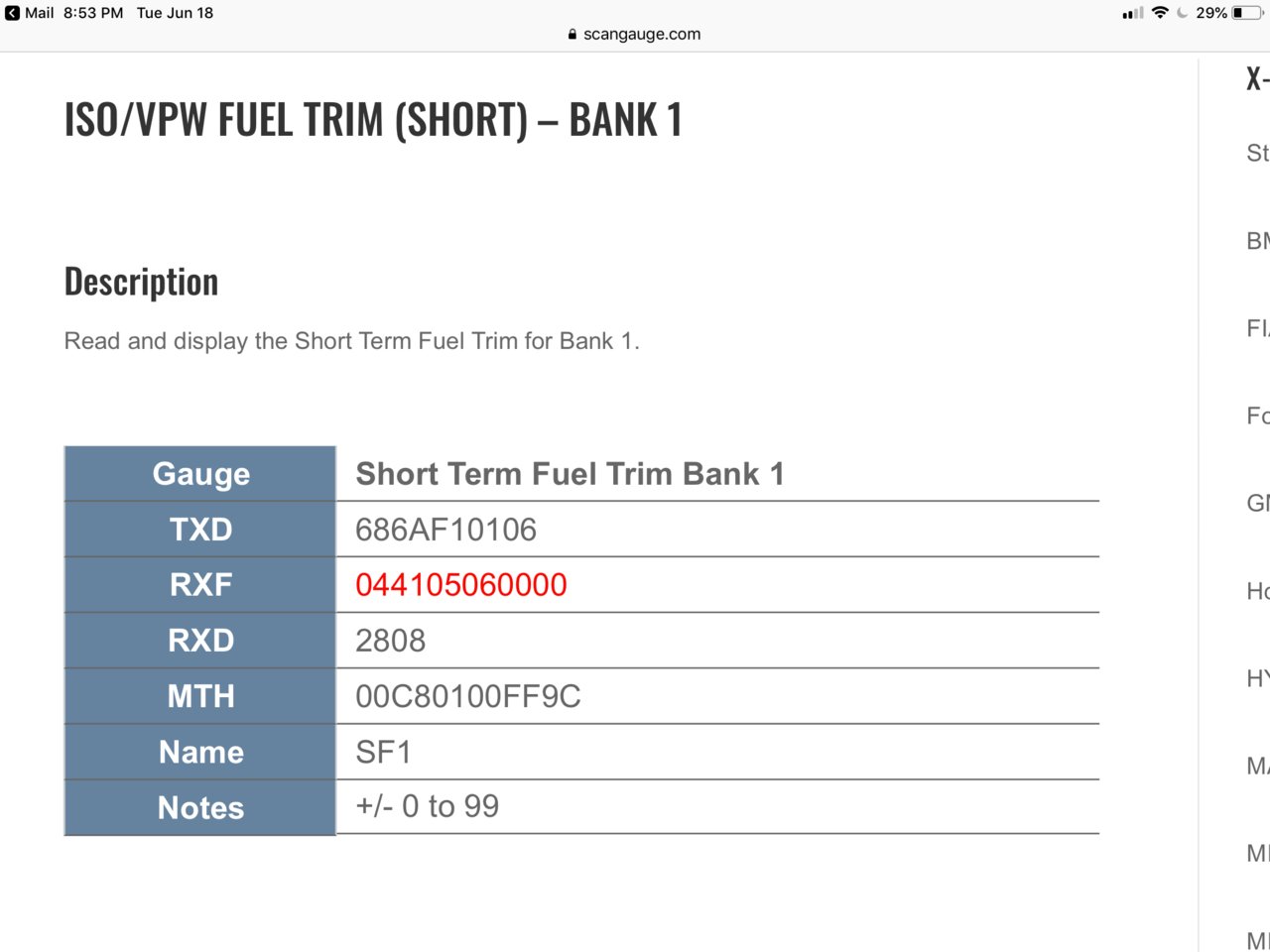This screenshot has height=952, width=1270.
Task: Tap the Do Not Disturb moon icon
Action: [x=1182, y=13]
